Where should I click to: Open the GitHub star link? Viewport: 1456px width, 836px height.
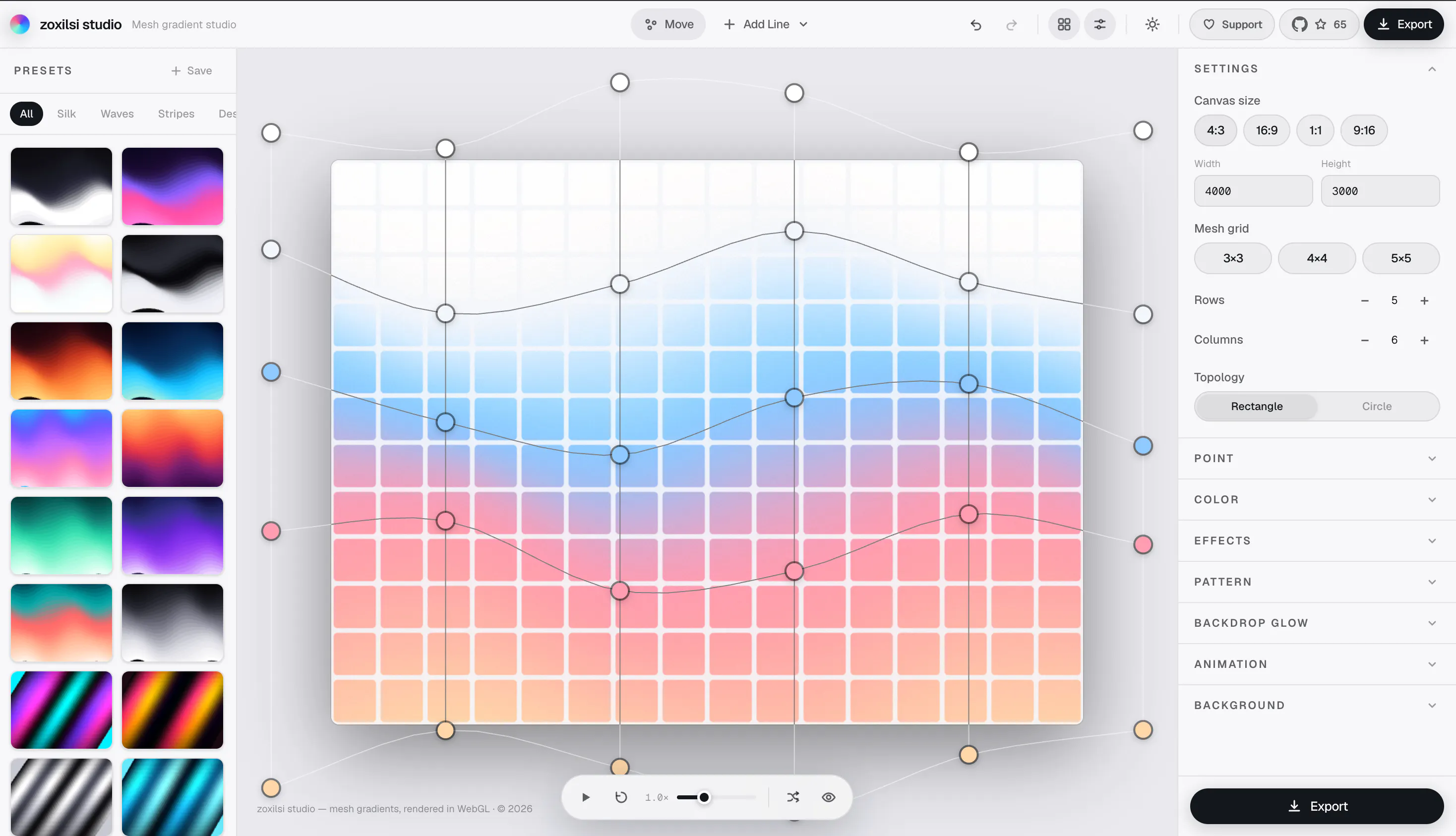click(x=1319, y=24)
